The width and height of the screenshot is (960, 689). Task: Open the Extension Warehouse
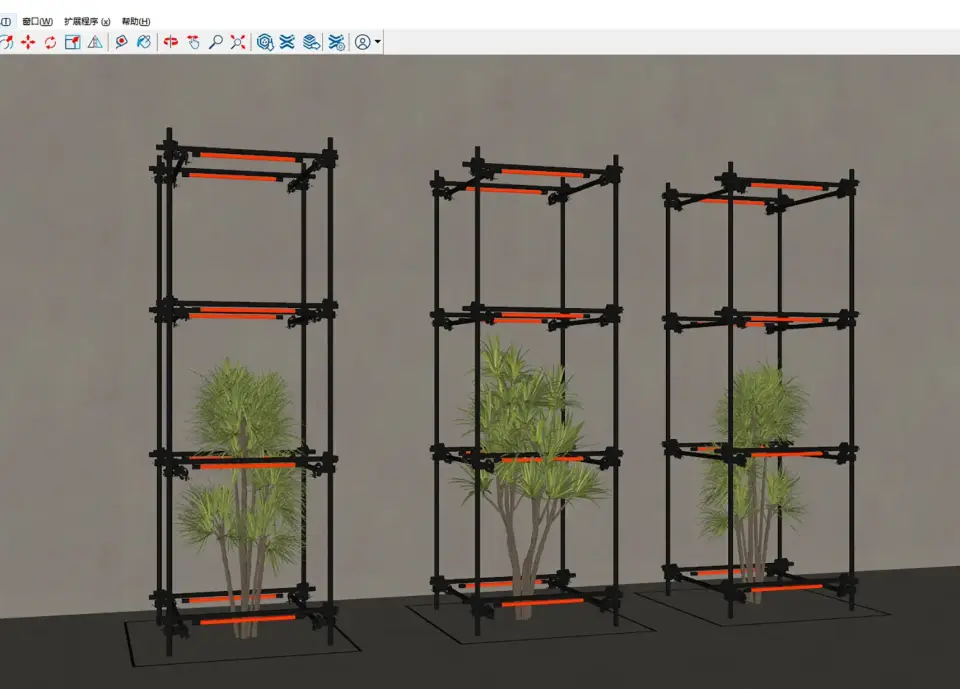[287, 42]
